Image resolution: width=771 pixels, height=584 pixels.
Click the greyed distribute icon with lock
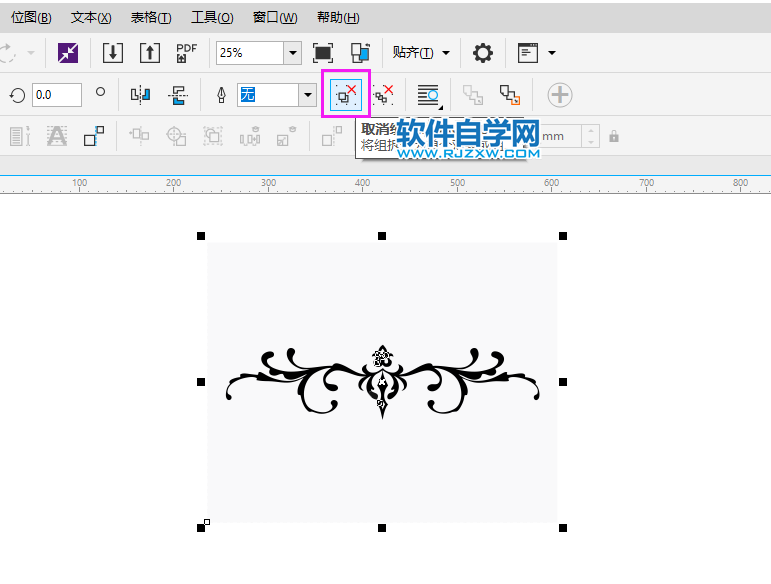pyautogui.click(x=250, y=136)
